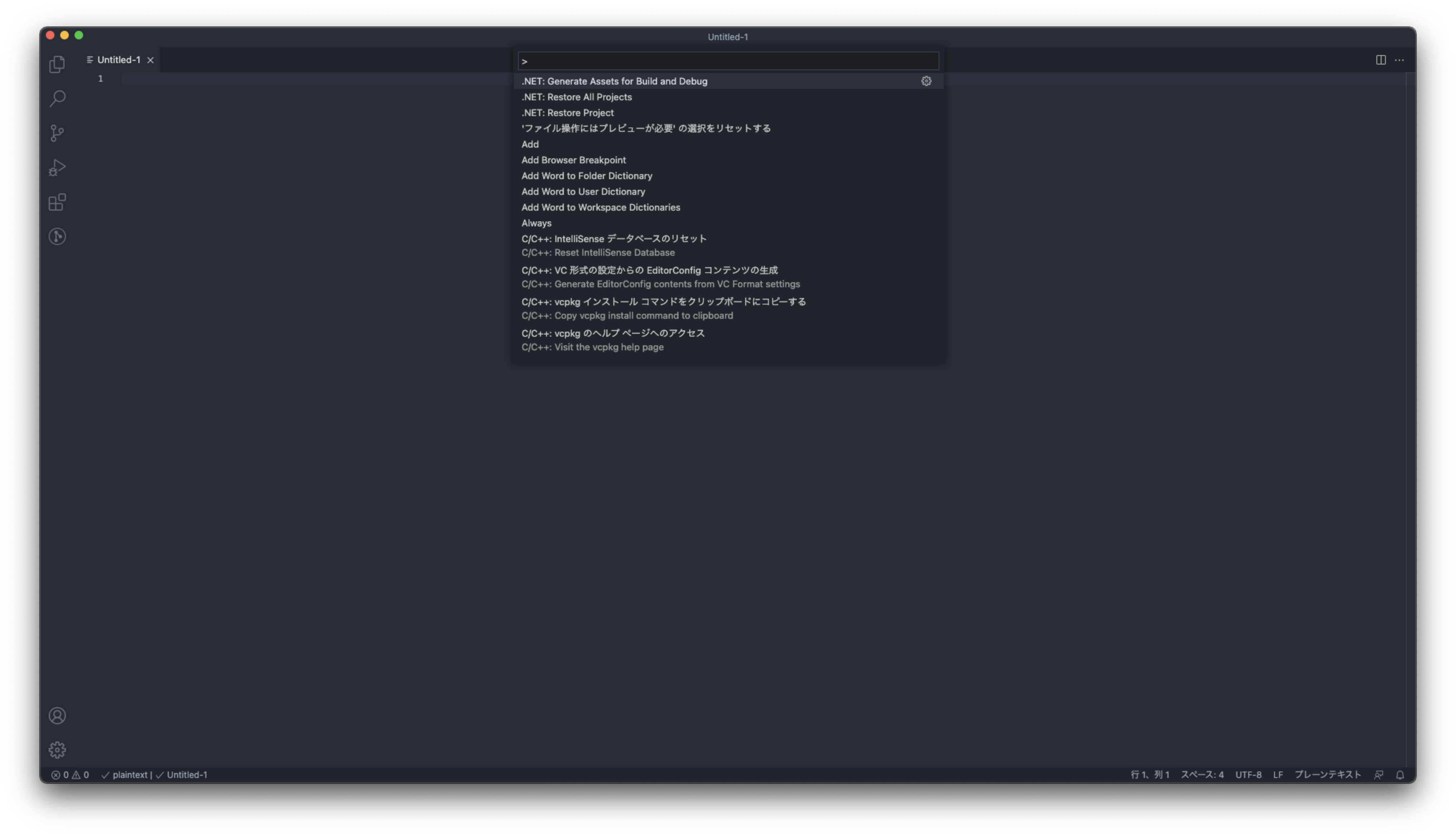Screen dimensions: 1456x836
Task: Click the circular source control graph sidebar icon
Action: [57, 236]
